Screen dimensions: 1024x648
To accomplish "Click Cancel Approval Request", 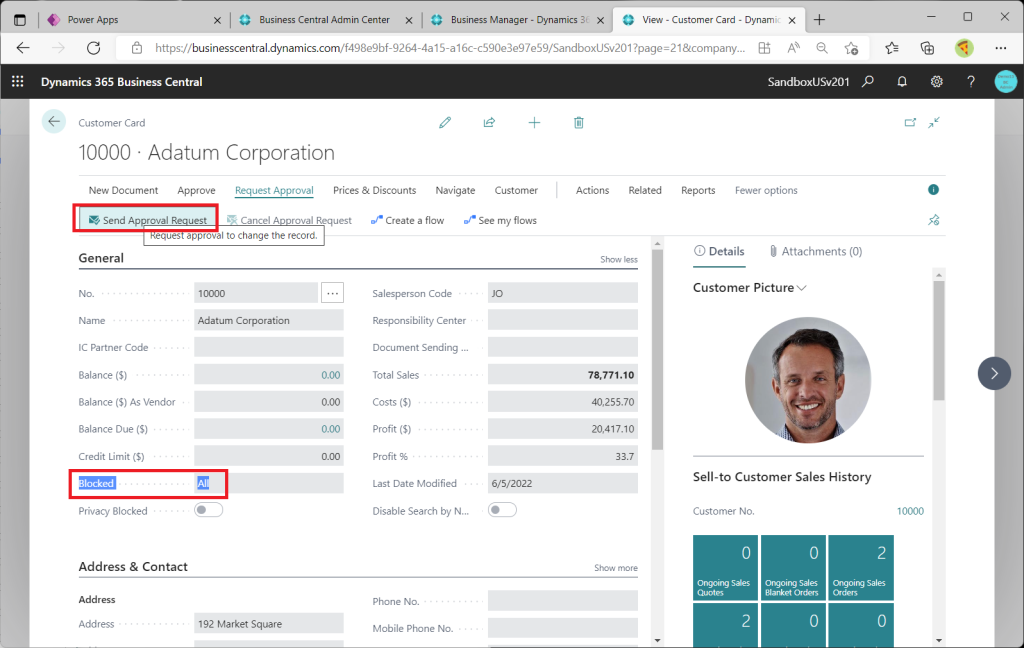I will [x=289, y=220].
